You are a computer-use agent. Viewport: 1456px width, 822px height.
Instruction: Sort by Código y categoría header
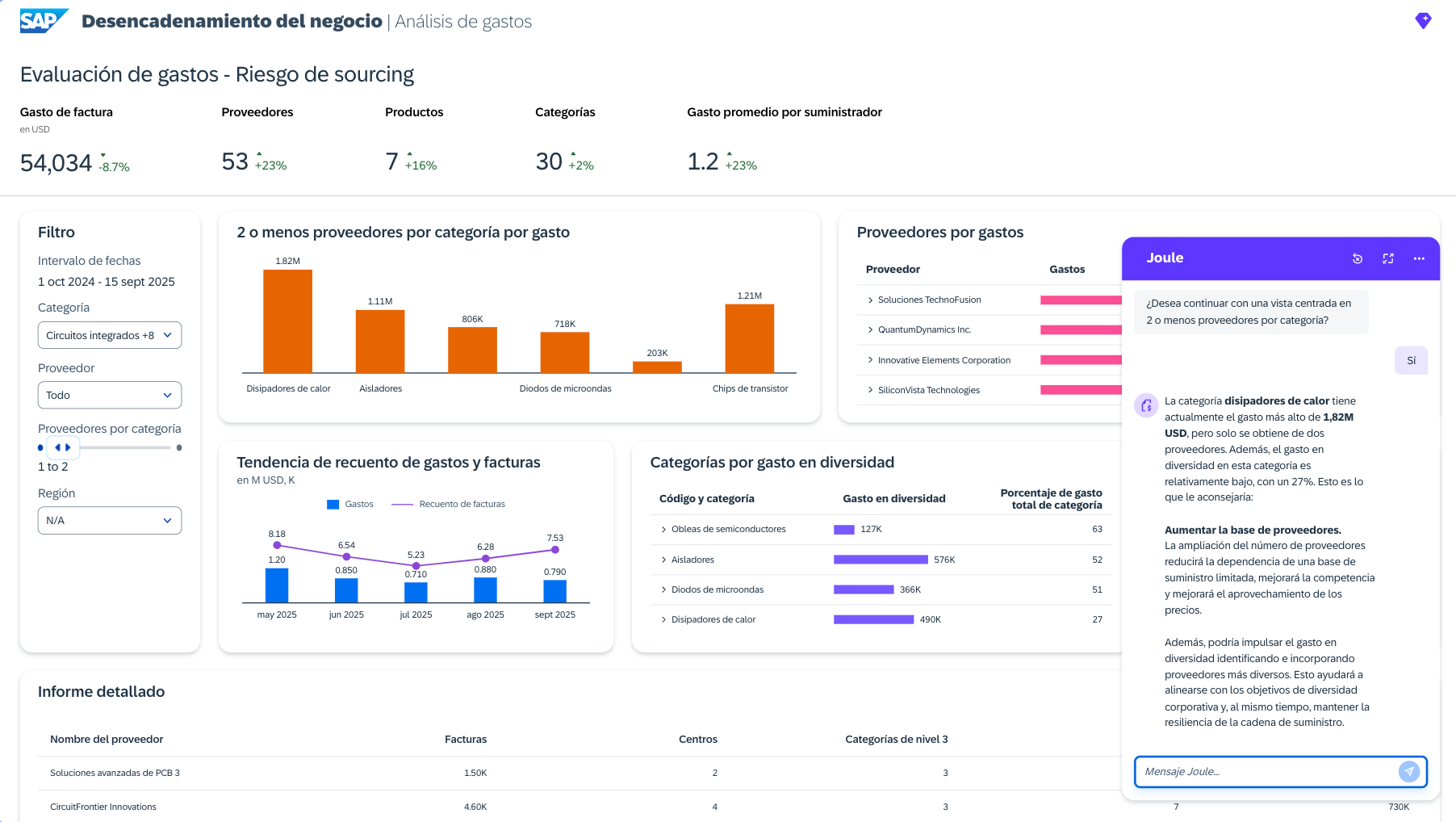click(x=707, y=499)
